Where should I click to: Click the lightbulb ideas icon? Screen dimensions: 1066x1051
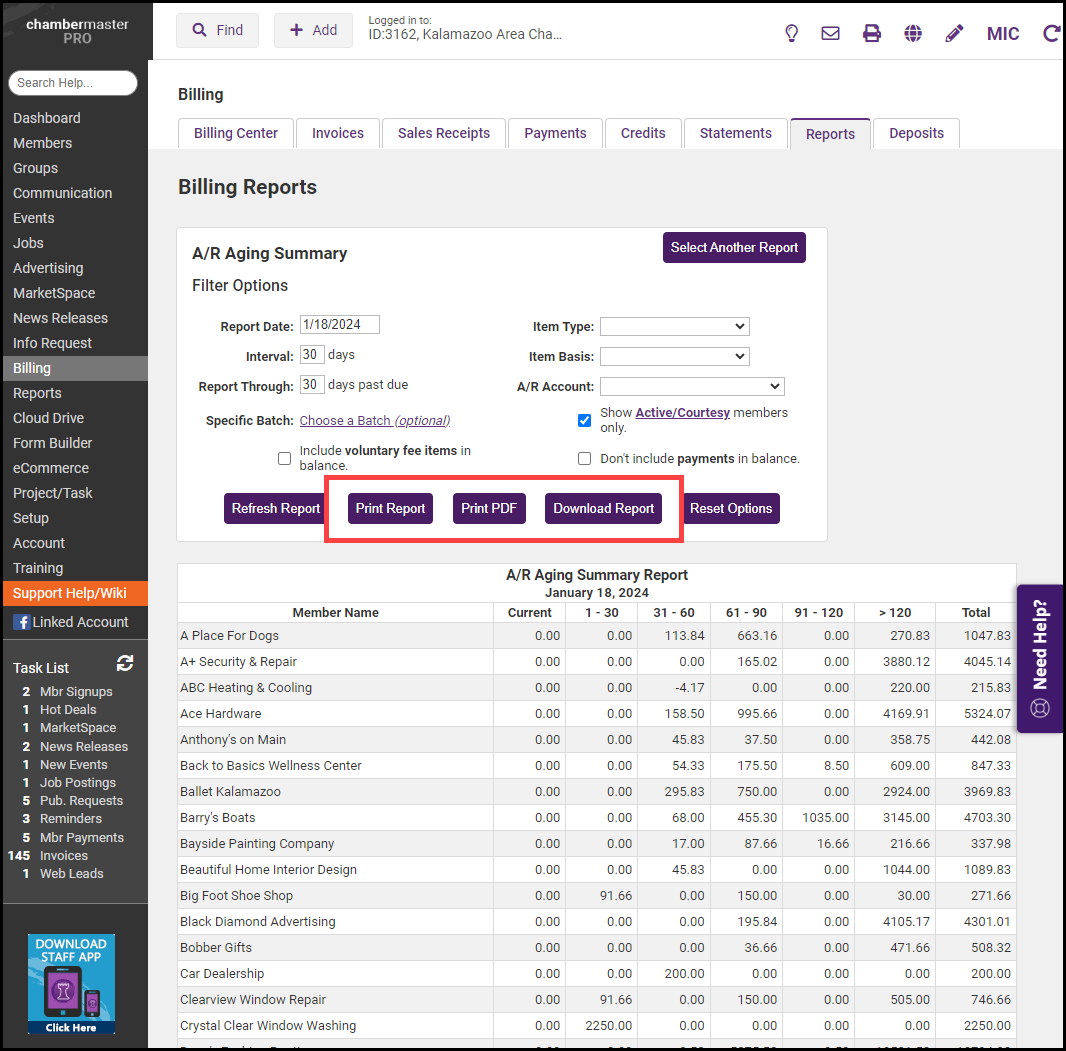coord(791,33)
